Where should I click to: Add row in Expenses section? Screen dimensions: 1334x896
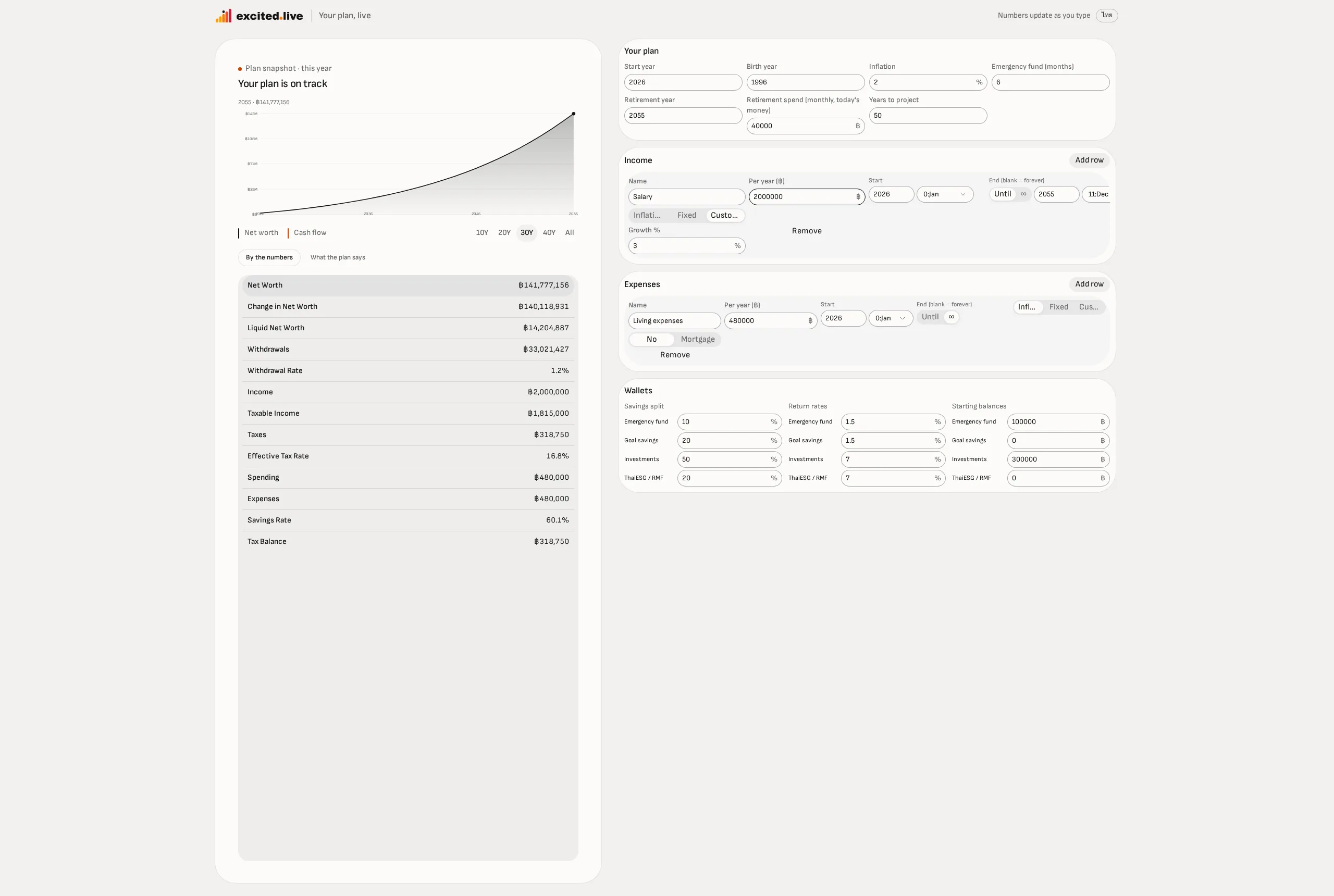pos(1089,284)
